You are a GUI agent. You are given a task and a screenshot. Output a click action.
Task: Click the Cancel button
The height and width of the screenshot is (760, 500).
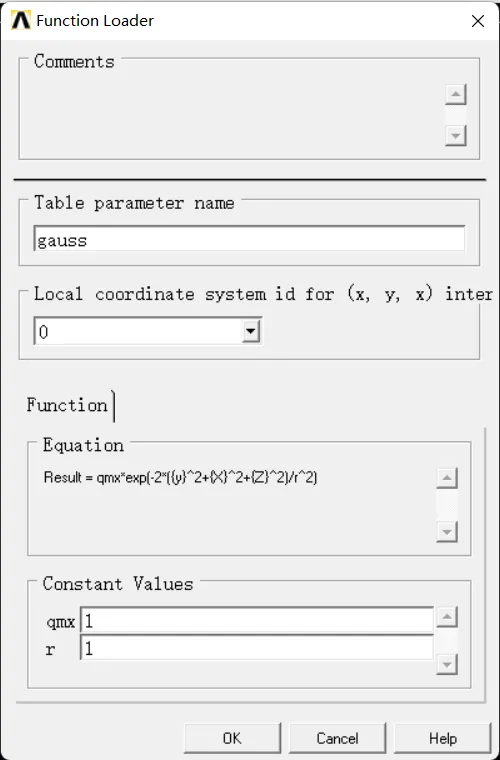pos(337,738)
